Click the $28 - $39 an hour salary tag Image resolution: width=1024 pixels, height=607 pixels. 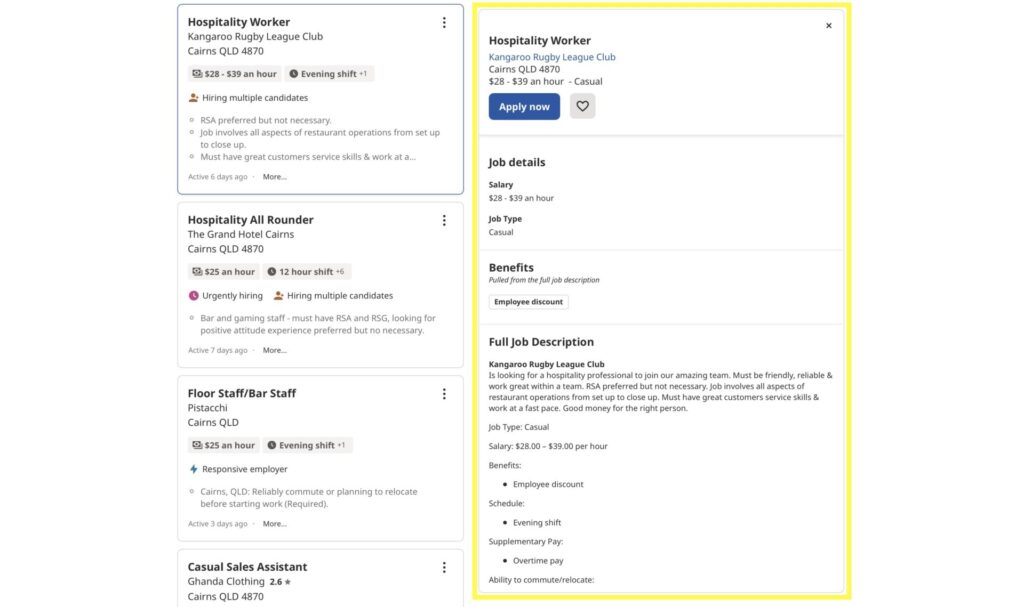[x=234, y=74]
